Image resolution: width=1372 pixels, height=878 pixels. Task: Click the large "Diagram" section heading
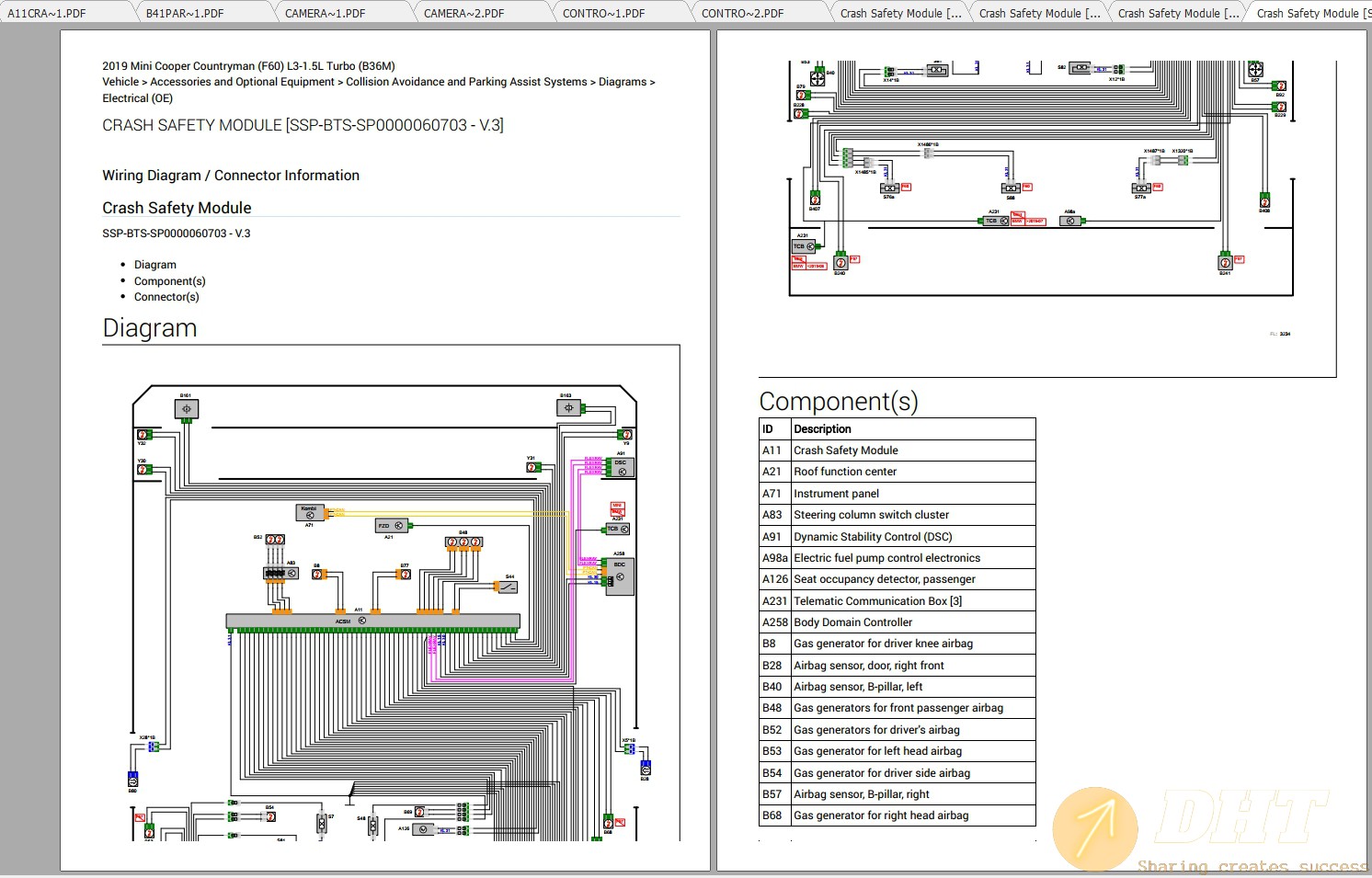click(150, 328)
